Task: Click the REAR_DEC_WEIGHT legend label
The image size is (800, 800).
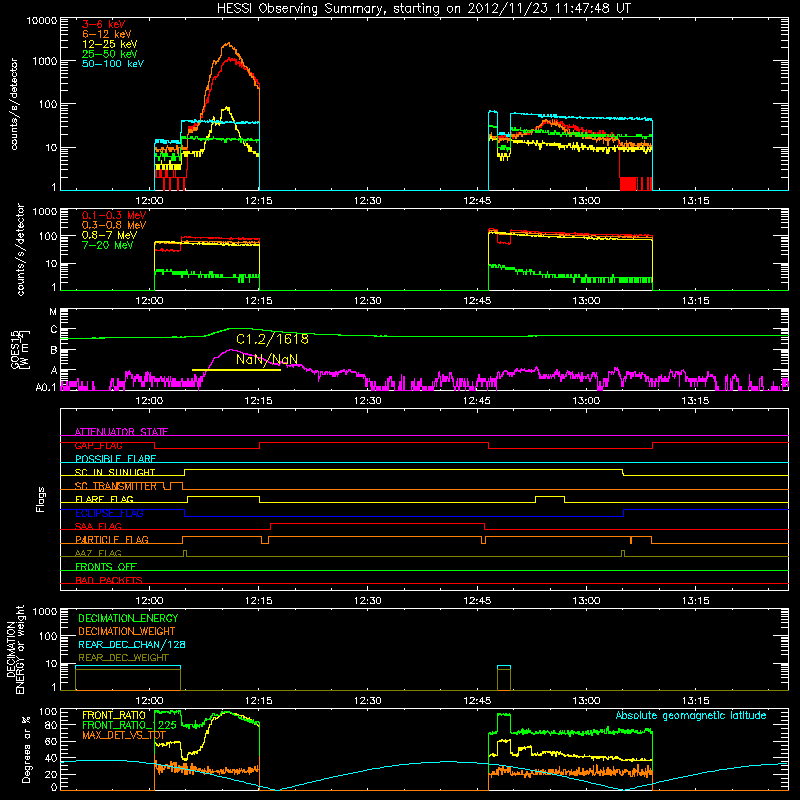Action: tap(123, 658)
